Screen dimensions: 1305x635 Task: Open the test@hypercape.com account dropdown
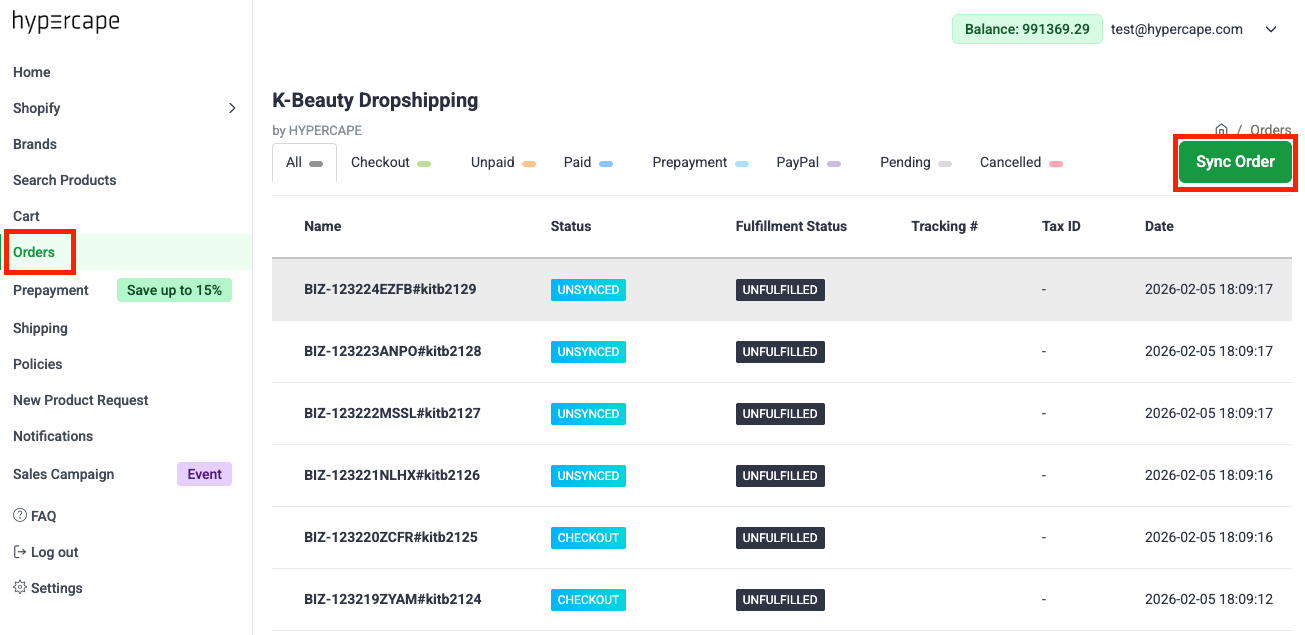[1176, 29]
